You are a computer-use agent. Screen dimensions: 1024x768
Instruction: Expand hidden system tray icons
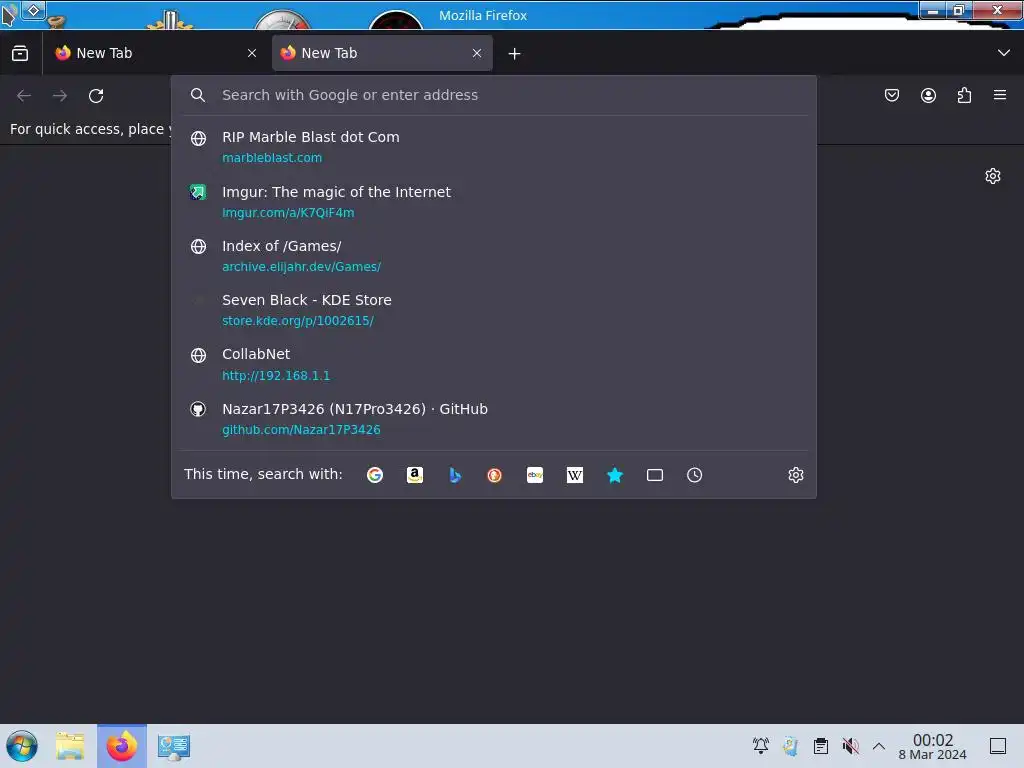click(x=879, y=746)
